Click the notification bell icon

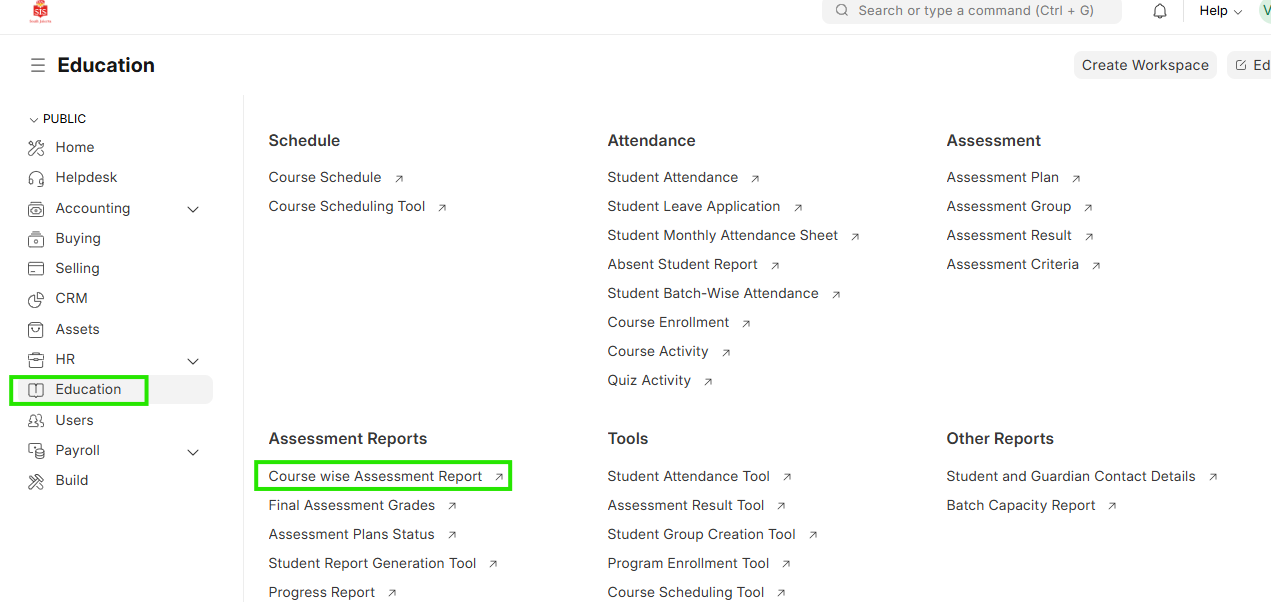coord(1160,11)
